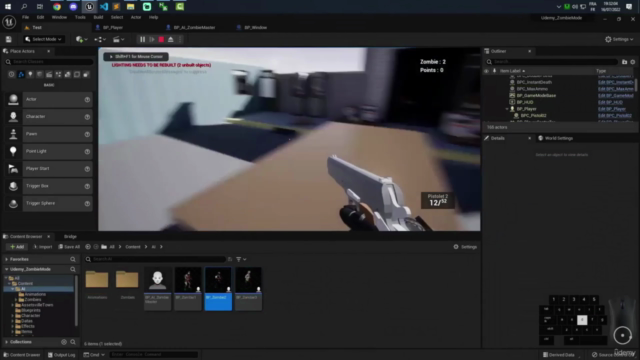Open help for the Pawn item
The height and width of the screenshot is (360, 640).
[x=87, y=134]
